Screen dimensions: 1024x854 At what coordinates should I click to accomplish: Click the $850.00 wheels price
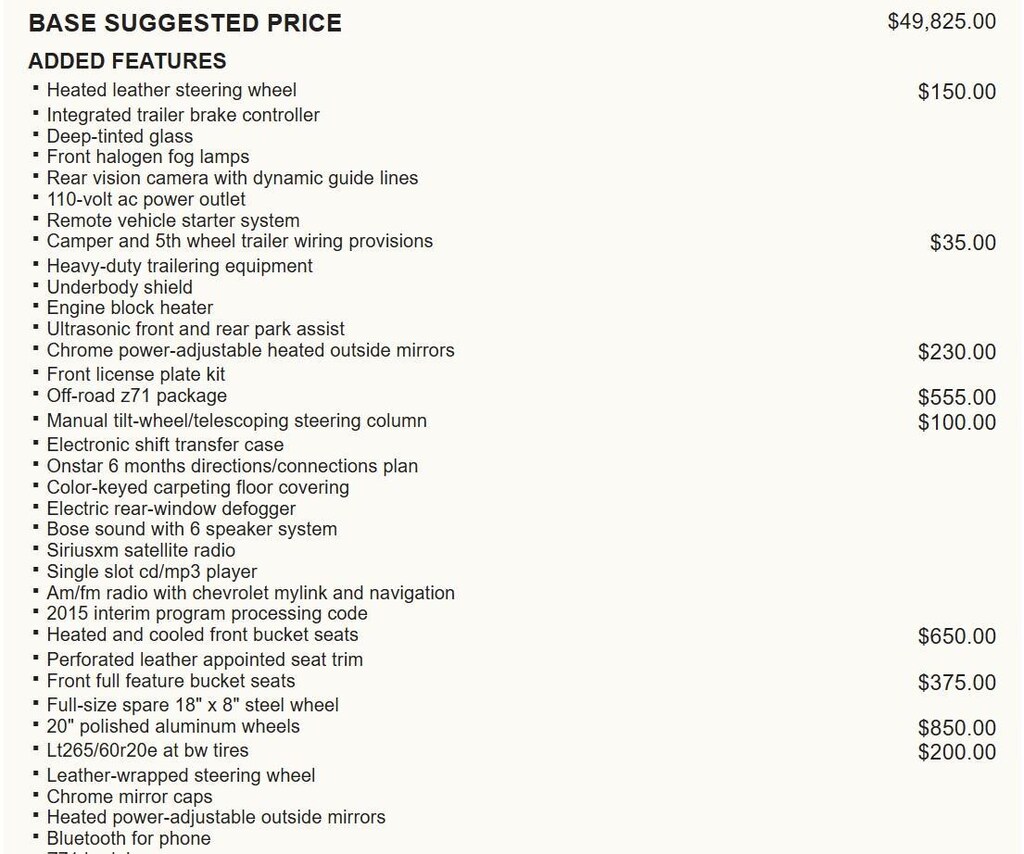(x=956, y=728)
